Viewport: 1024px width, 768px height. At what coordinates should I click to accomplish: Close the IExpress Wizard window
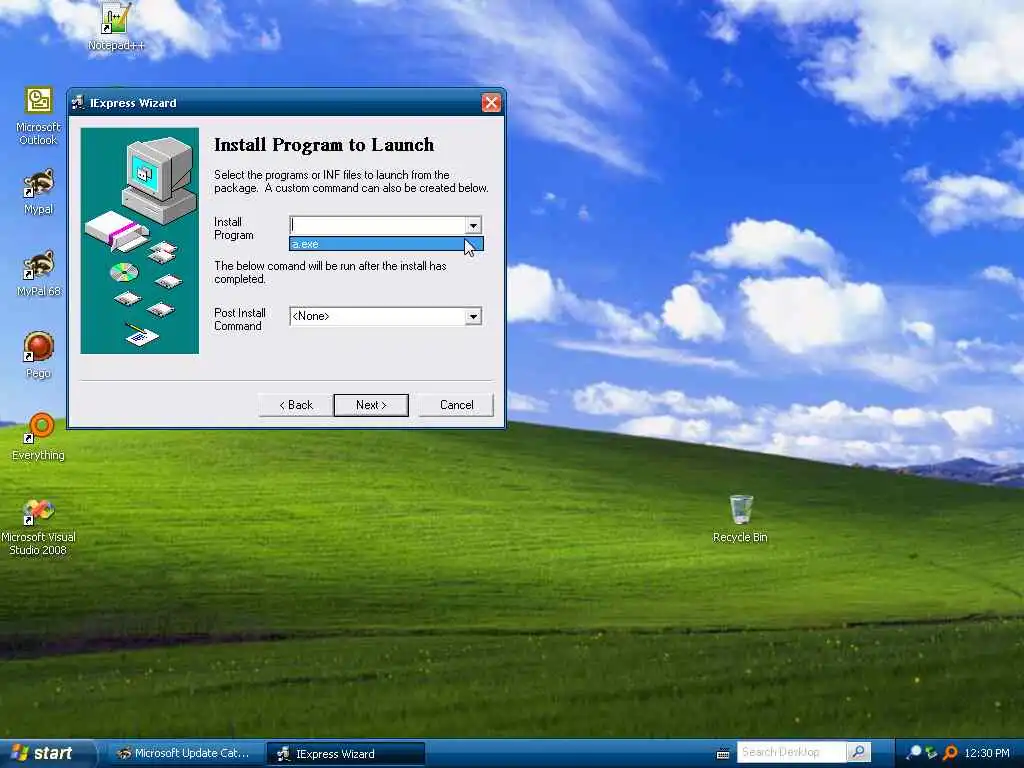pos(491,103)
